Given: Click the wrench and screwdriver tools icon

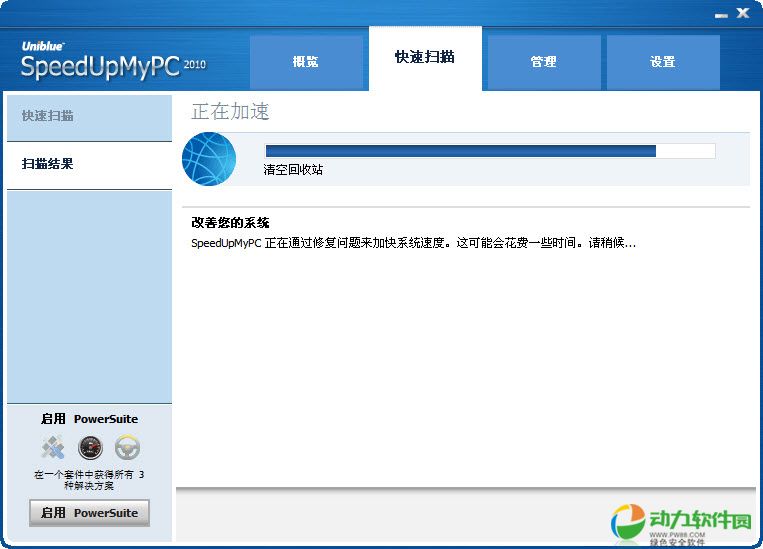Looking at the screenshot, I should click(x=52, y=447).
